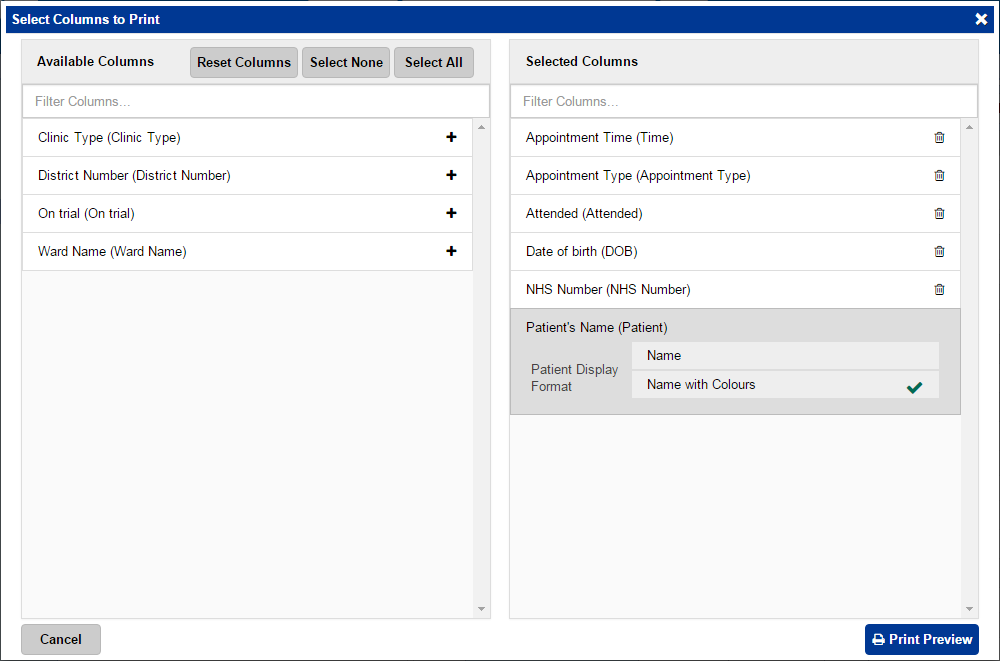Focus Available Columns filter field

pyautogui.click(x=256, y=102)
